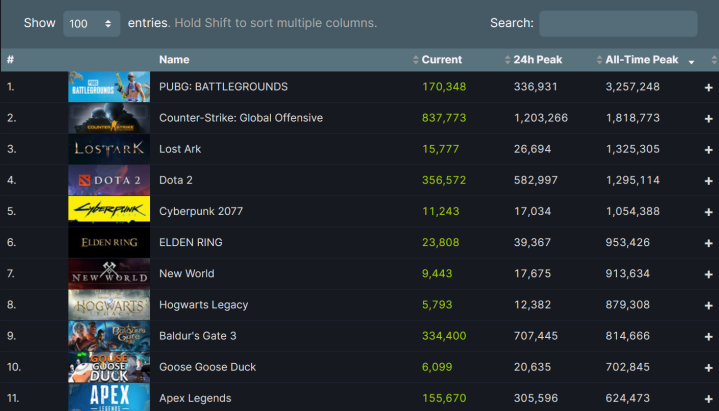Open the Goose Goose Duck artwork thumbnail
Screen dimensions: 719x411
[x=109, y=367]
